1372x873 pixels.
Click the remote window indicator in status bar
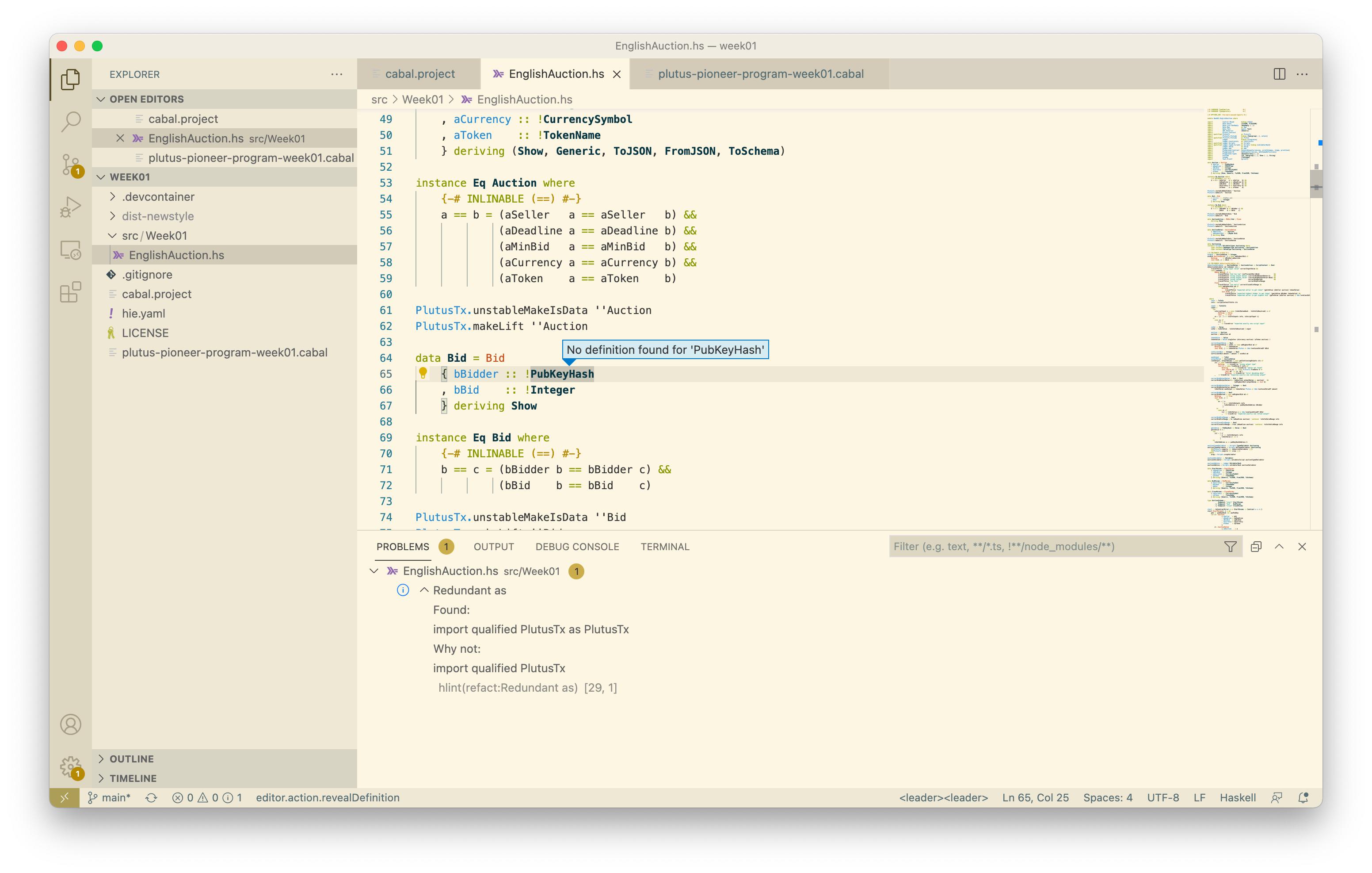(x=65, y=798)
